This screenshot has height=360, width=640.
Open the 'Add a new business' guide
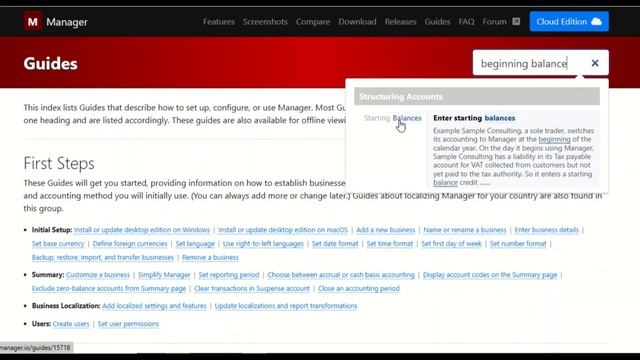(385, 230)
